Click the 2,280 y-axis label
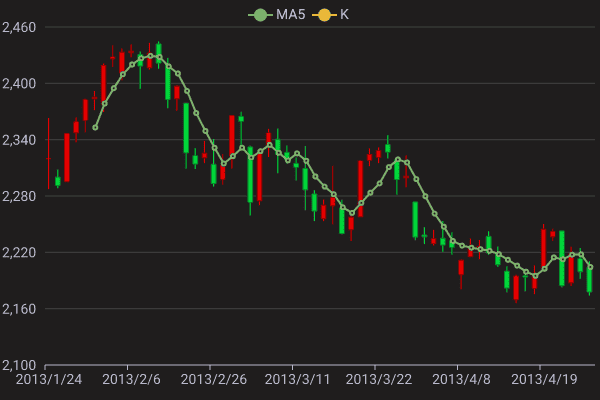This screenshot has height=400, width=600. [19, 196]
